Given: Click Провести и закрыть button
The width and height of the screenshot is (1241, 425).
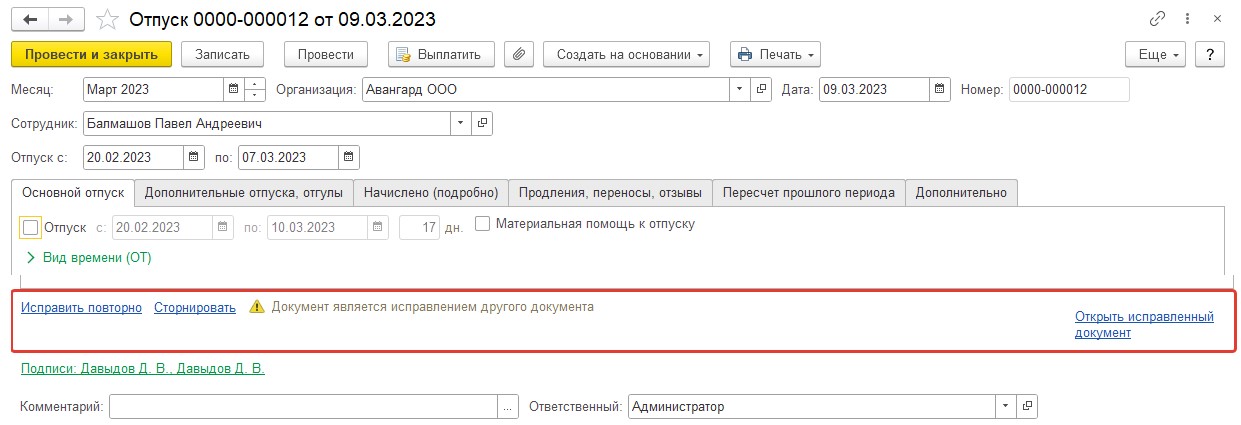Looking at the screenshot, I should pyautogui.click(x=92, y=54).
